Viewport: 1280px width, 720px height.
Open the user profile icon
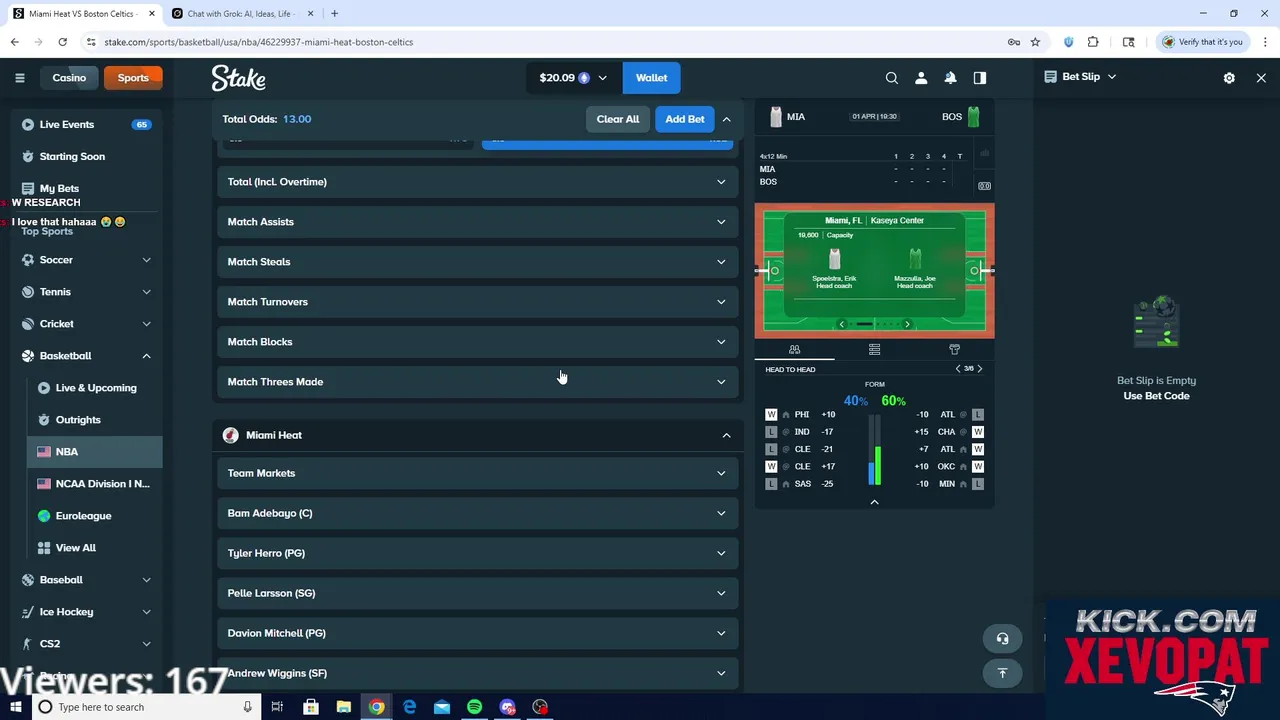(x=921, y=78)
